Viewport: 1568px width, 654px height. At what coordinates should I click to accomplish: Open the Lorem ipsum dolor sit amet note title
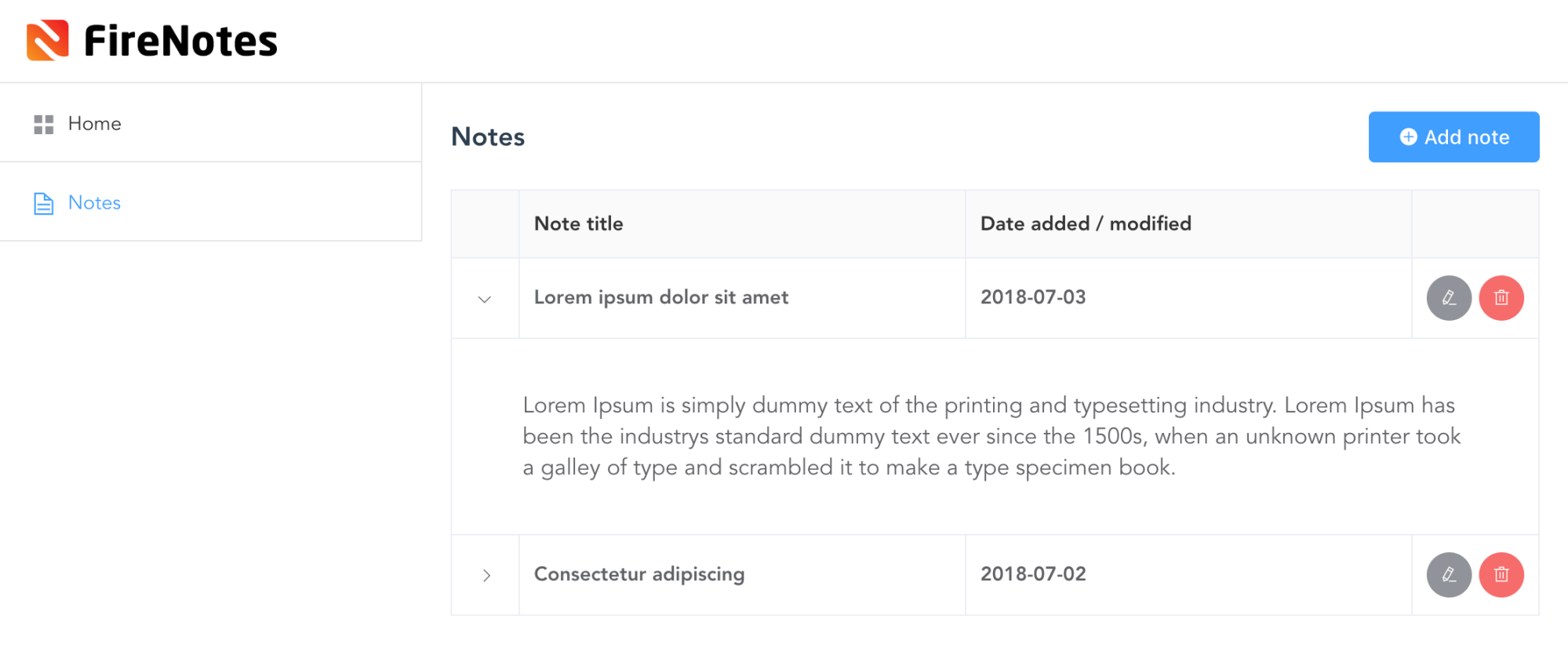661,297
